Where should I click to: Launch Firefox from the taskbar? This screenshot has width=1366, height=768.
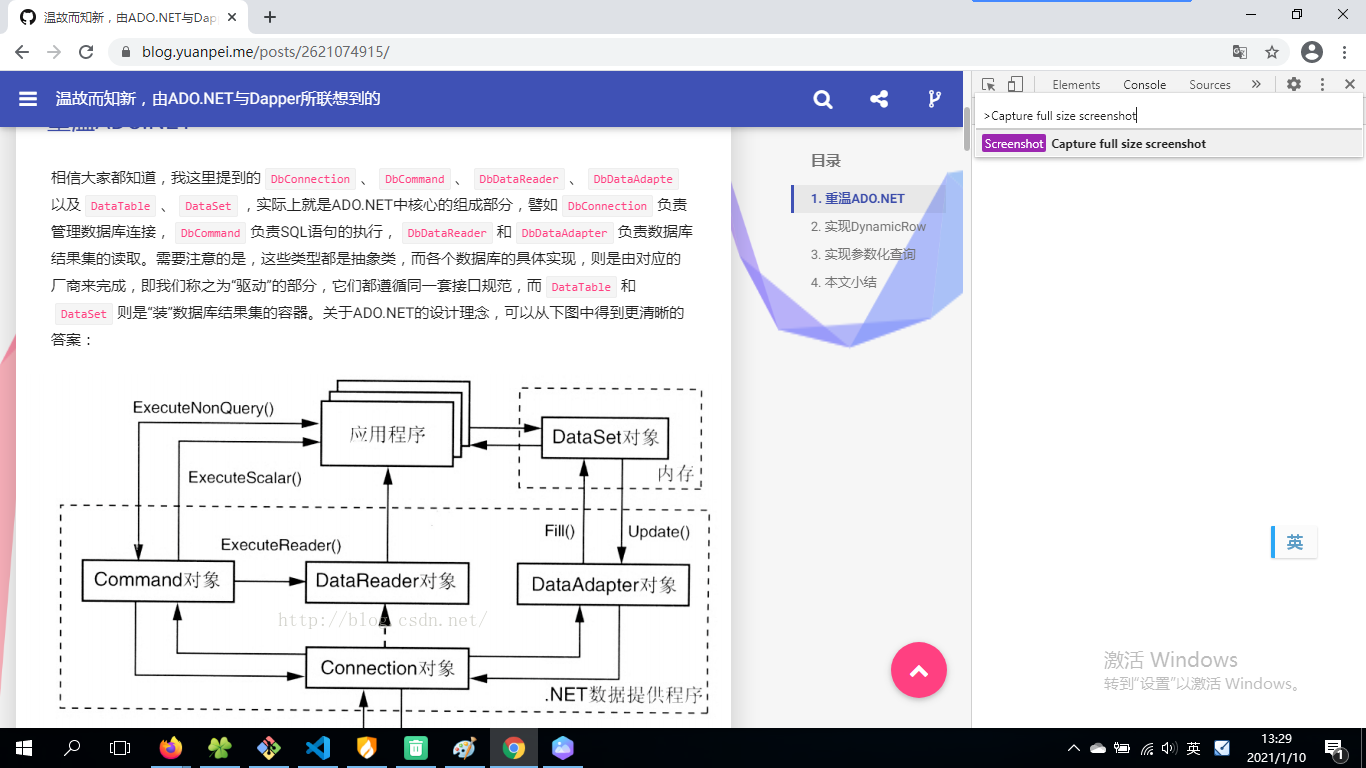click(x=171, y=748)
